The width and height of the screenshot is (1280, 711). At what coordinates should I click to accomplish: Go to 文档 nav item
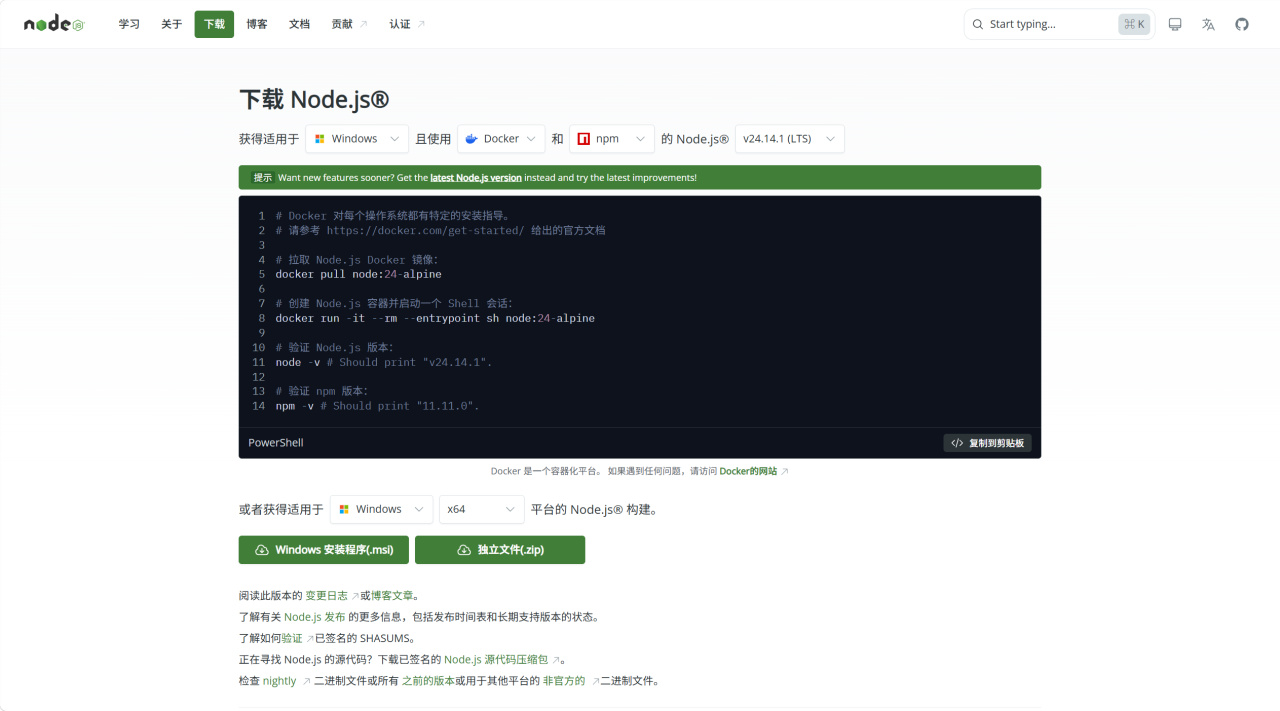[x=299, y=24]
